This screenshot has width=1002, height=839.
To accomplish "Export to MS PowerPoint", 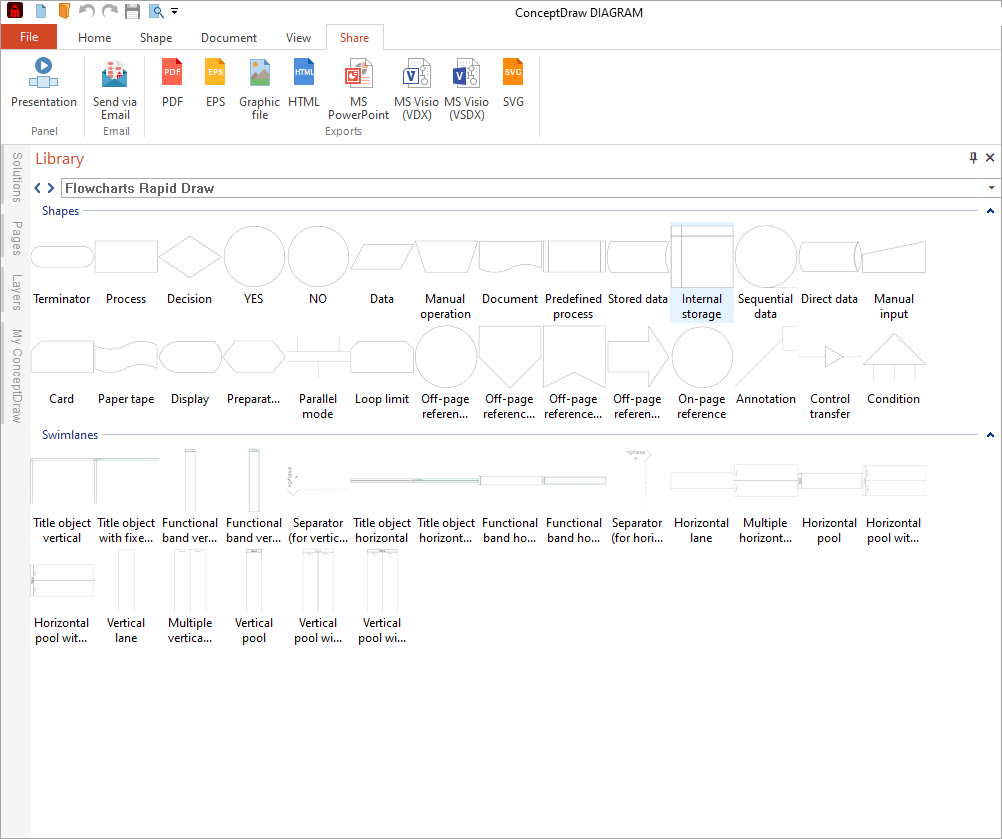I will pos(358,85).
